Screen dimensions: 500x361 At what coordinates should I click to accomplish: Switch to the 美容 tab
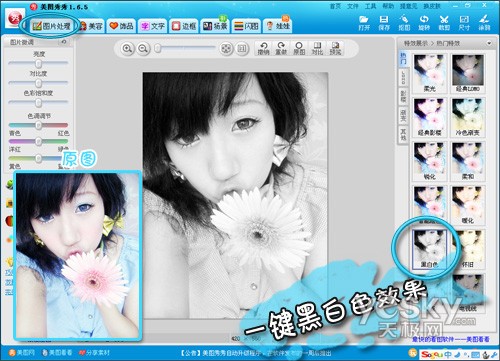[x=91, y=26]
